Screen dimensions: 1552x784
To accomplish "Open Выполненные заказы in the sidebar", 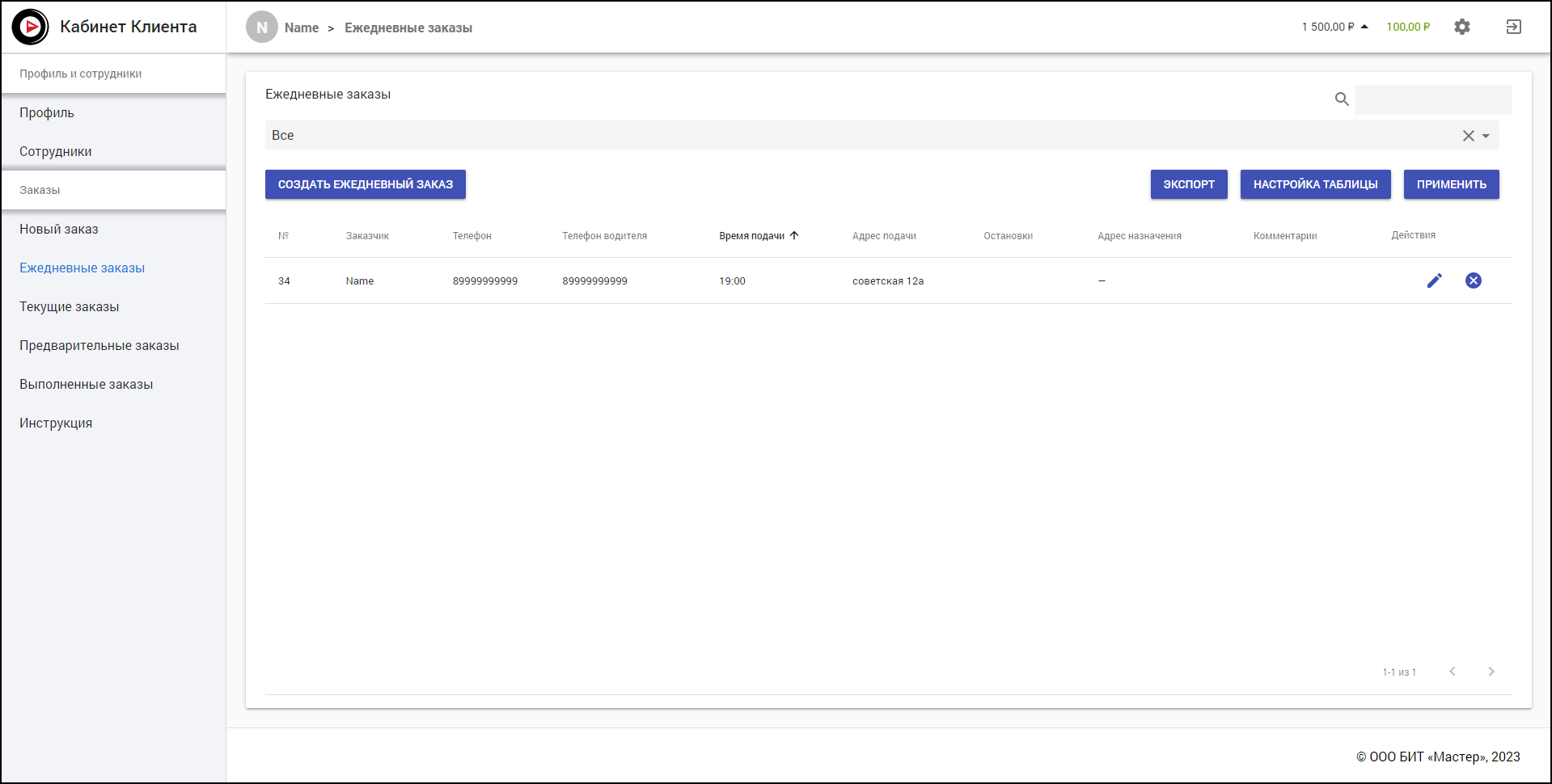I will pos(87,385).
